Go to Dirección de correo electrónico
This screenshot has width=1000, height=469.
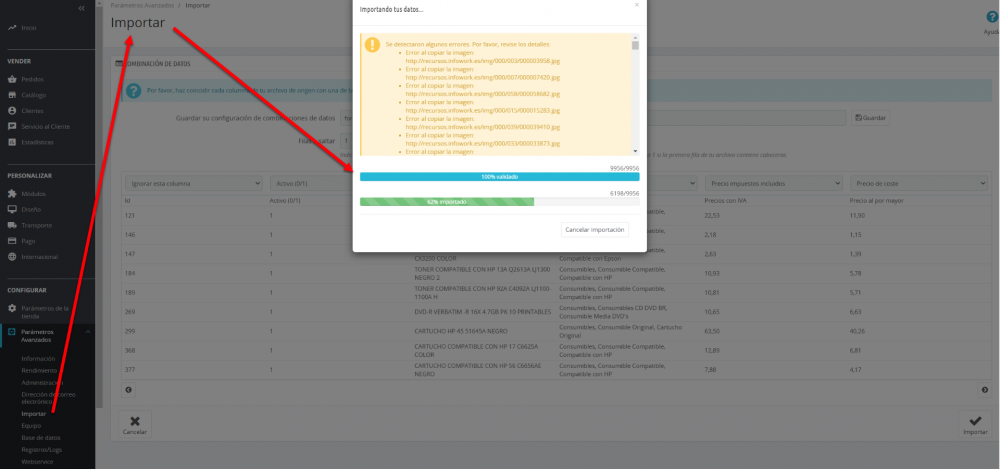[x=48, y=398]
